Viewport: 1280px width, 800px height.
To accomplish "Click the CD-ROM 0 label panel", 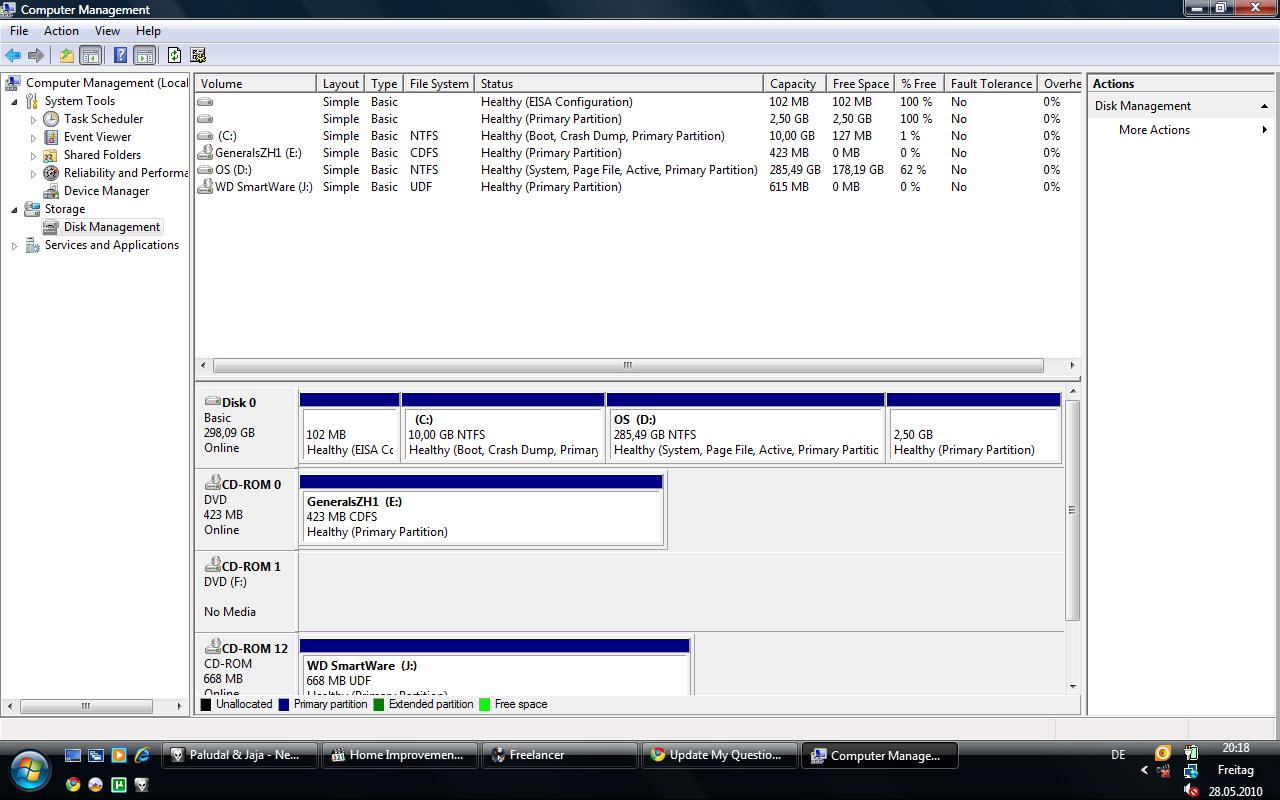I will coord(246,508).
